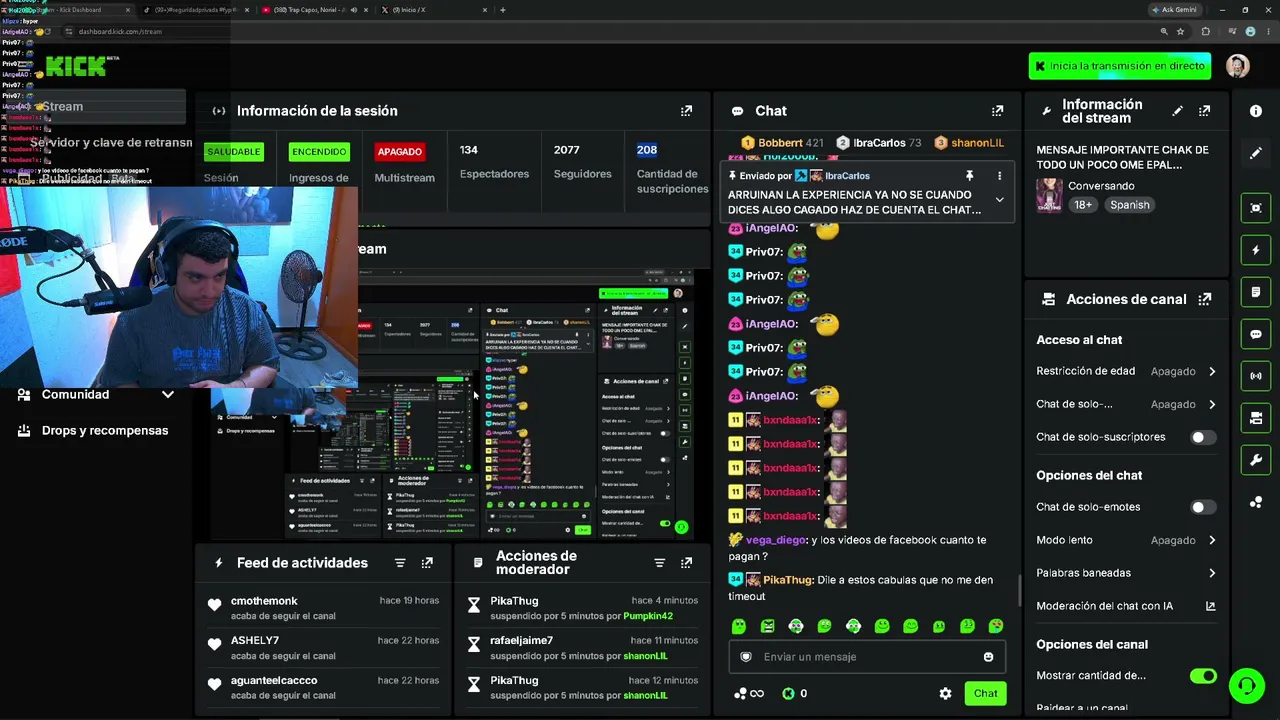Click the 208 suscripciones count
The height and width of the screenshot is (720, 1280).
point(647,150)
